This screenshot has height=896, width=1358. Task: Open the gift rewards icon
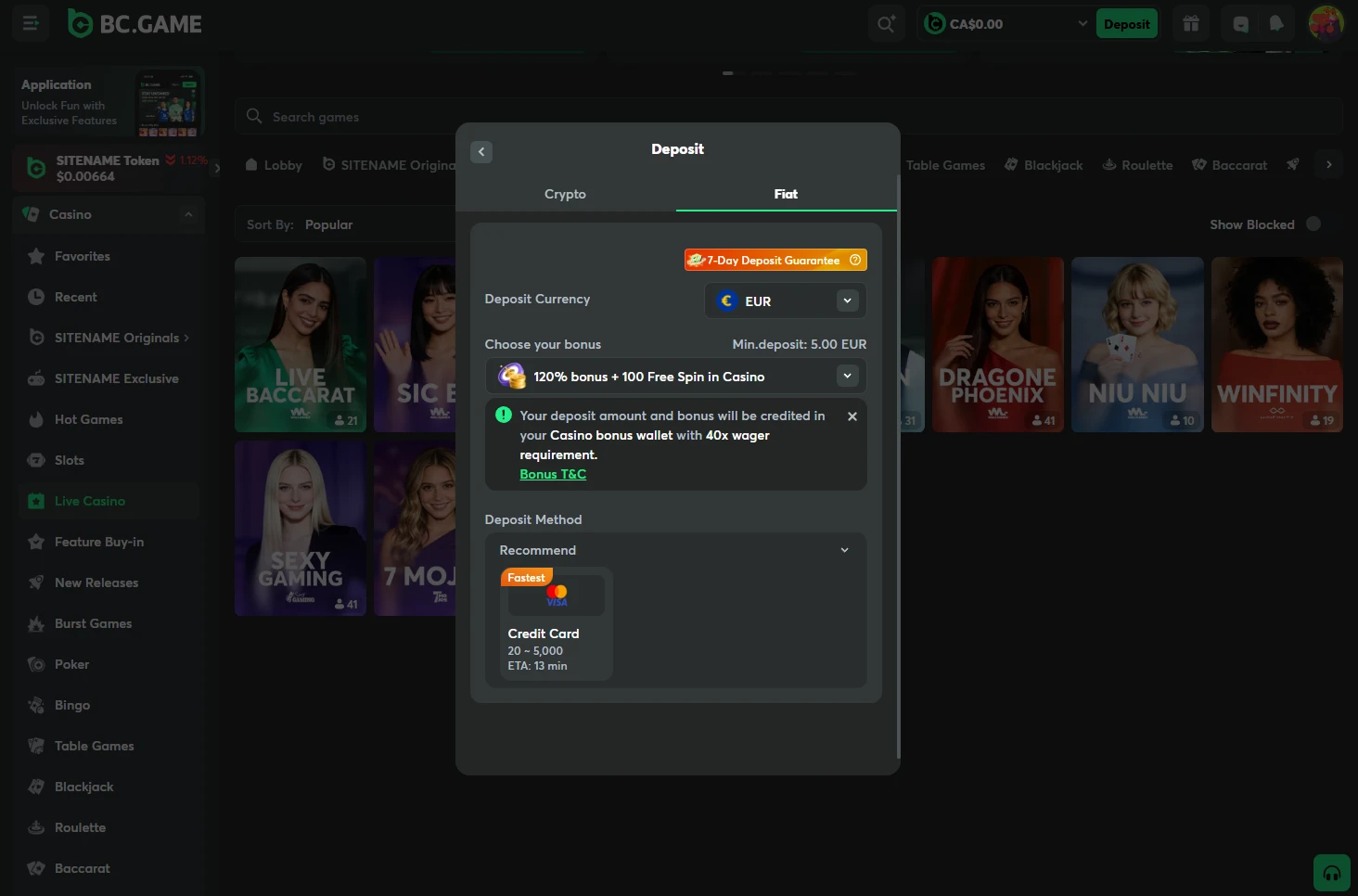pos(1191,24)
